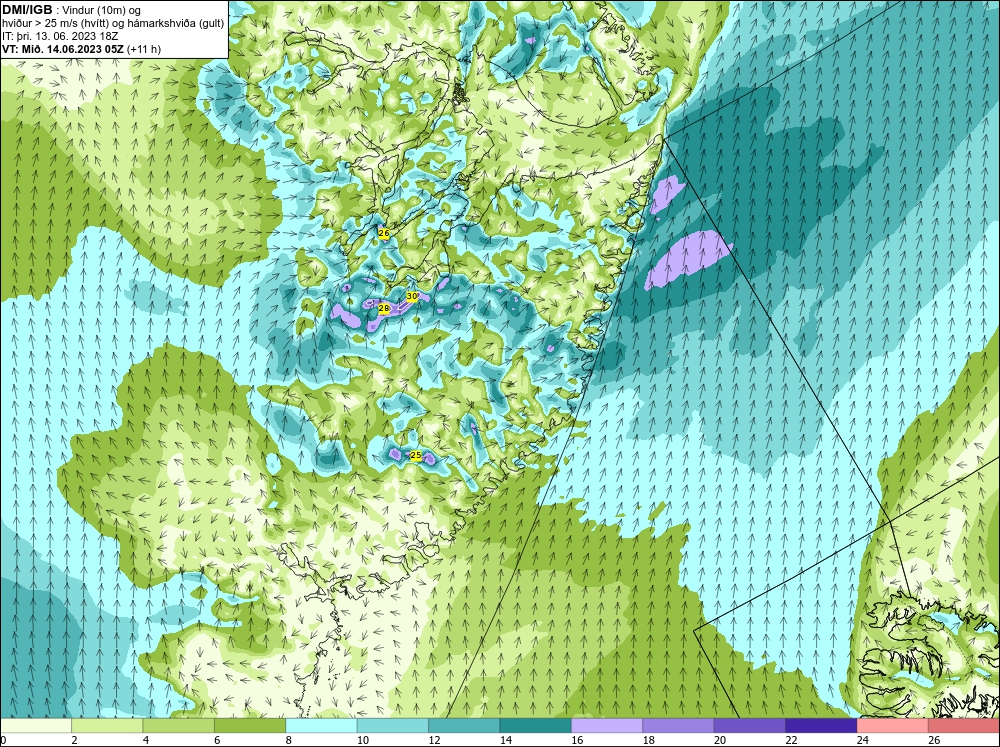Pick the 18–20 m/s purple swatch

click(679, 726)
